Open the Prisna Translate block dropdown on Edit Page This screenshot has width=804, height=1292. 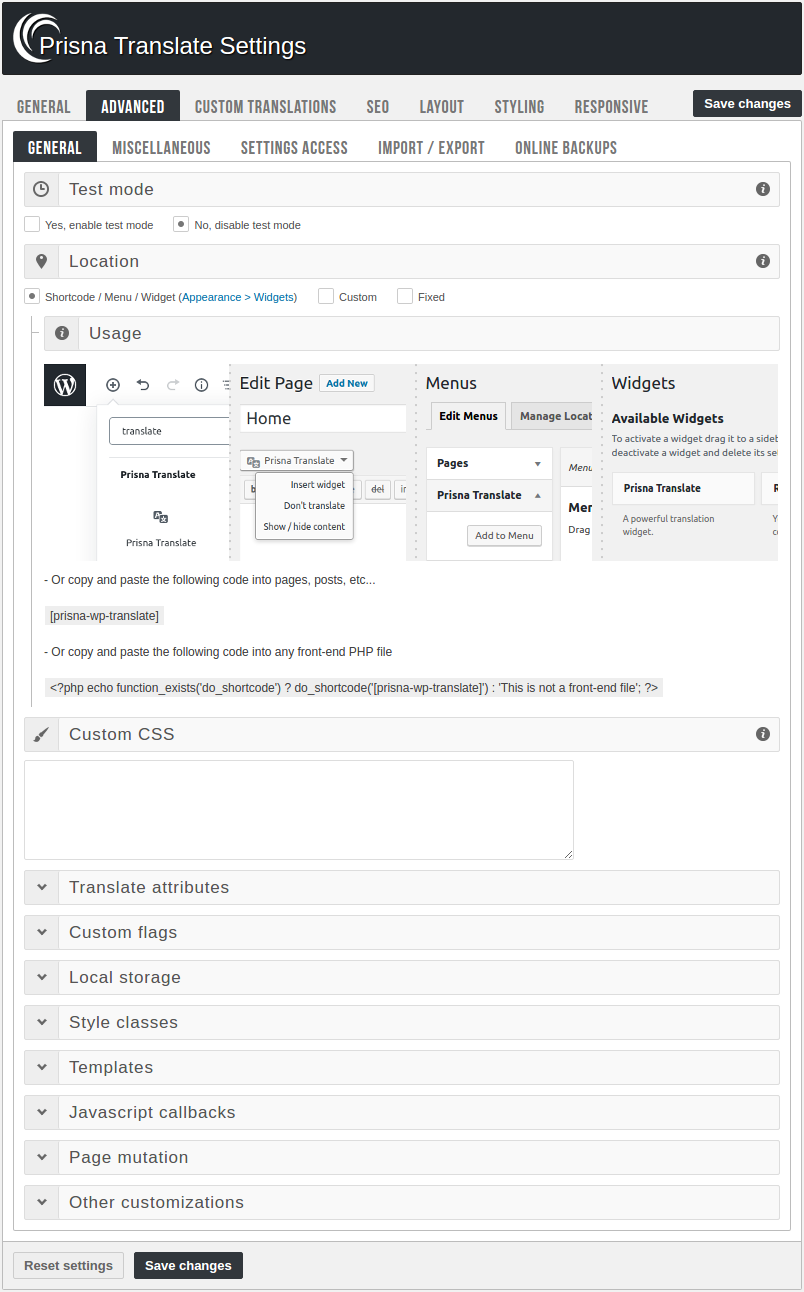click(x=296, y=460)
